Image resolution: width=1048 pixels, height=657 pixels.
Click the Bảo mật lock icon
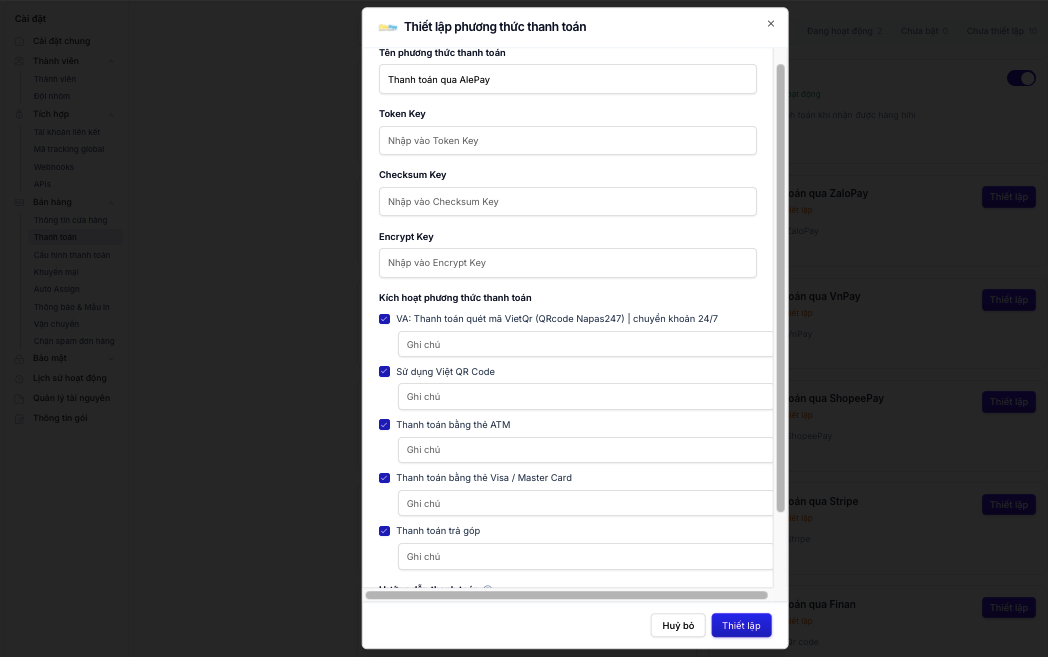19,359
